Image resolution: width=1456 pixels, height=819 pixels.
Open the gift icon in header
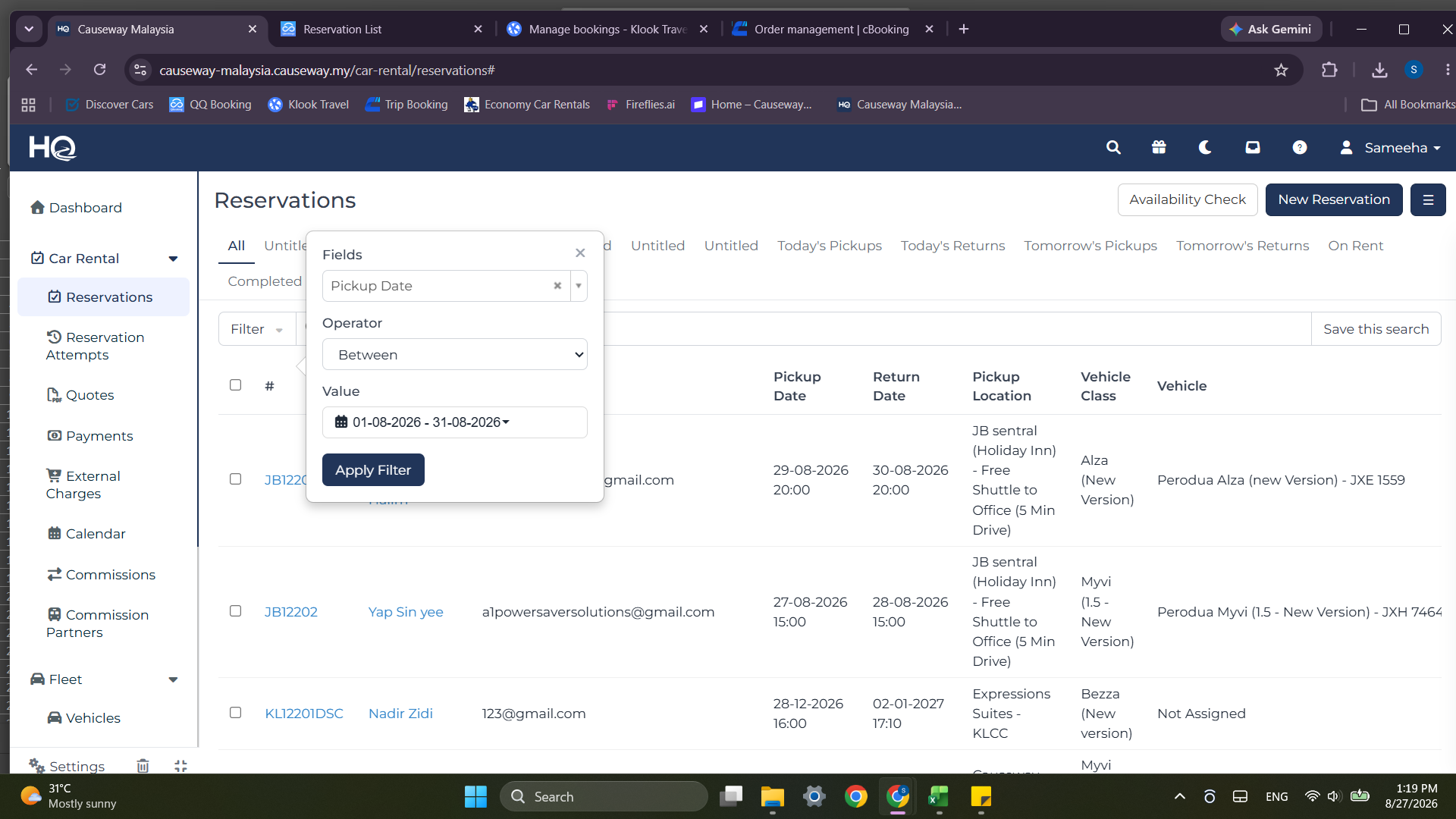[x=1159, y=148]
